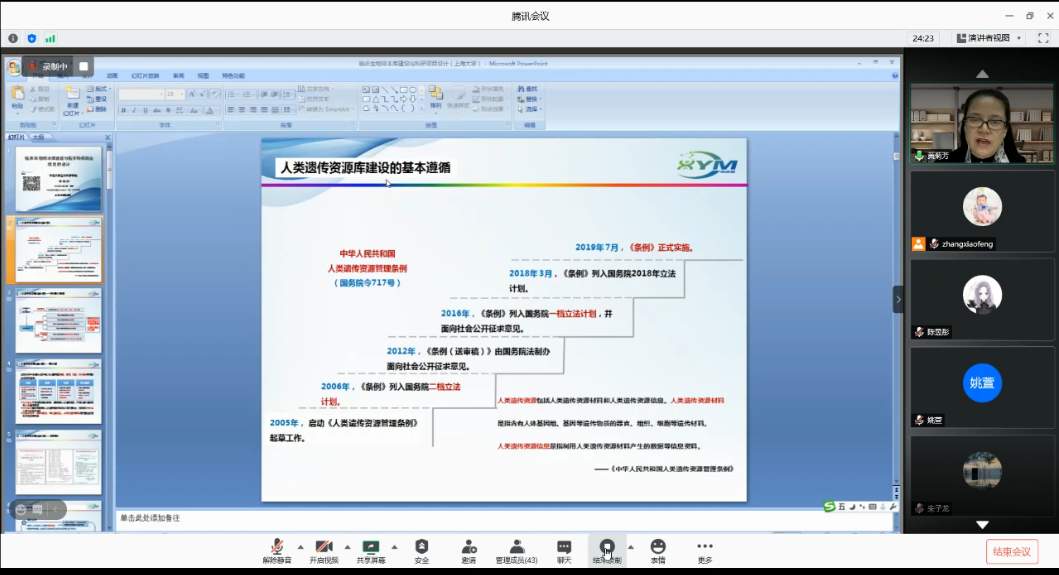Click the invite (邀请) icon

(469, 550)
